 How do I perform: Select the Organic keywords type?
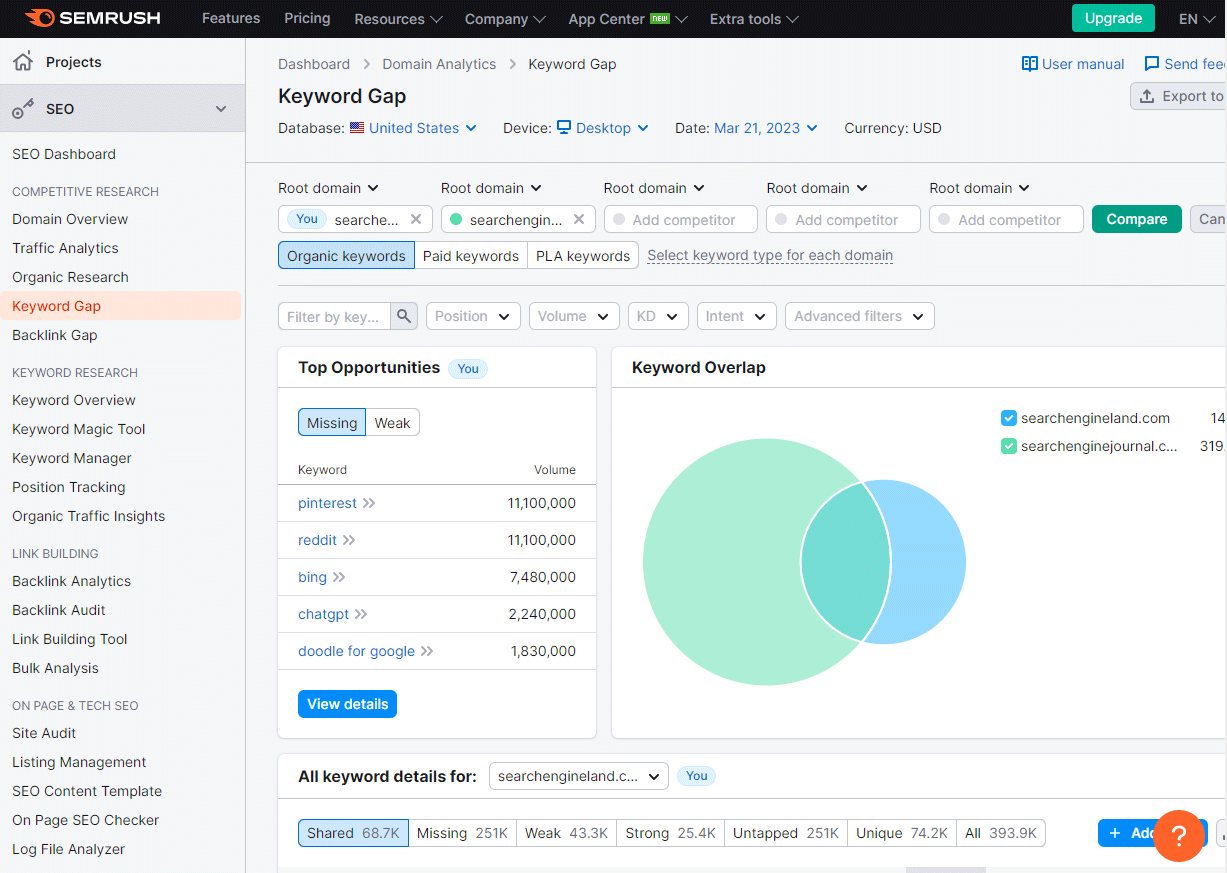(346, 256)
